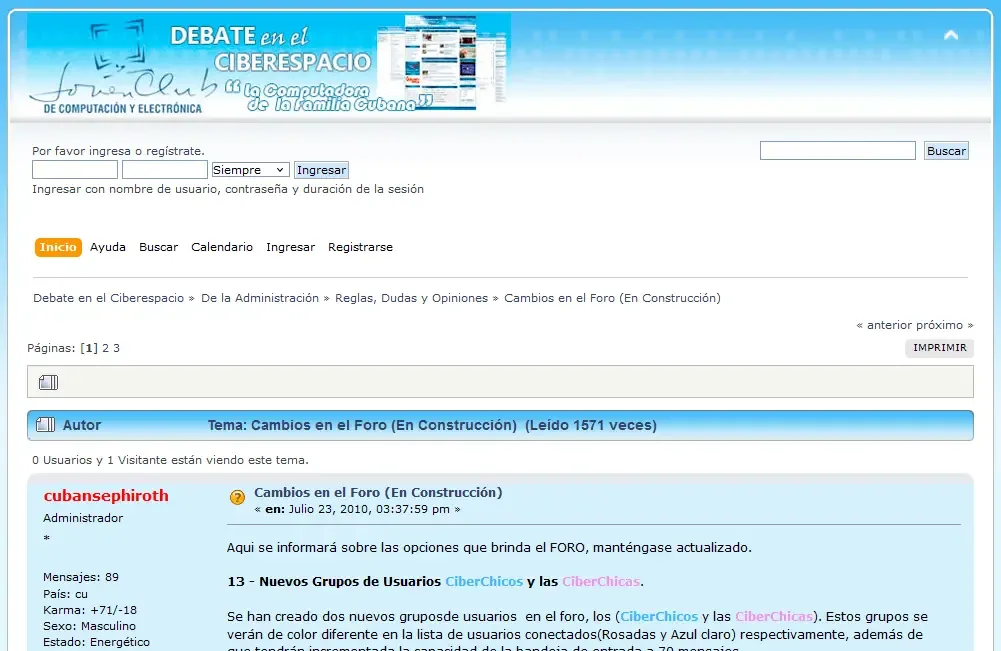Open Cambios en el Foro breadcrumb link
Image resolution: width=1001 pixels, height=651 pixels.
pyautogui.click(x=612, y=298)
